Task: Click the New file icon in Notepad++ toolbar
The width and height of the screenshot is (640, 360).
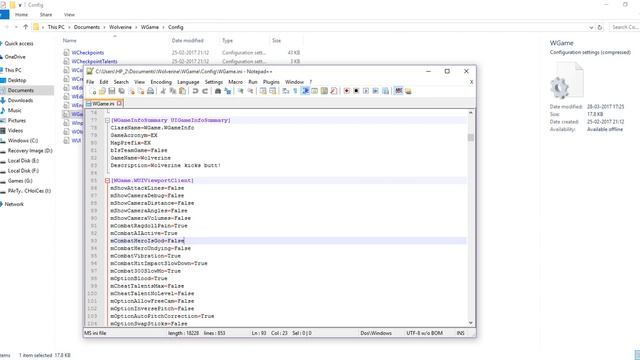Action: [x=94, y=91]
